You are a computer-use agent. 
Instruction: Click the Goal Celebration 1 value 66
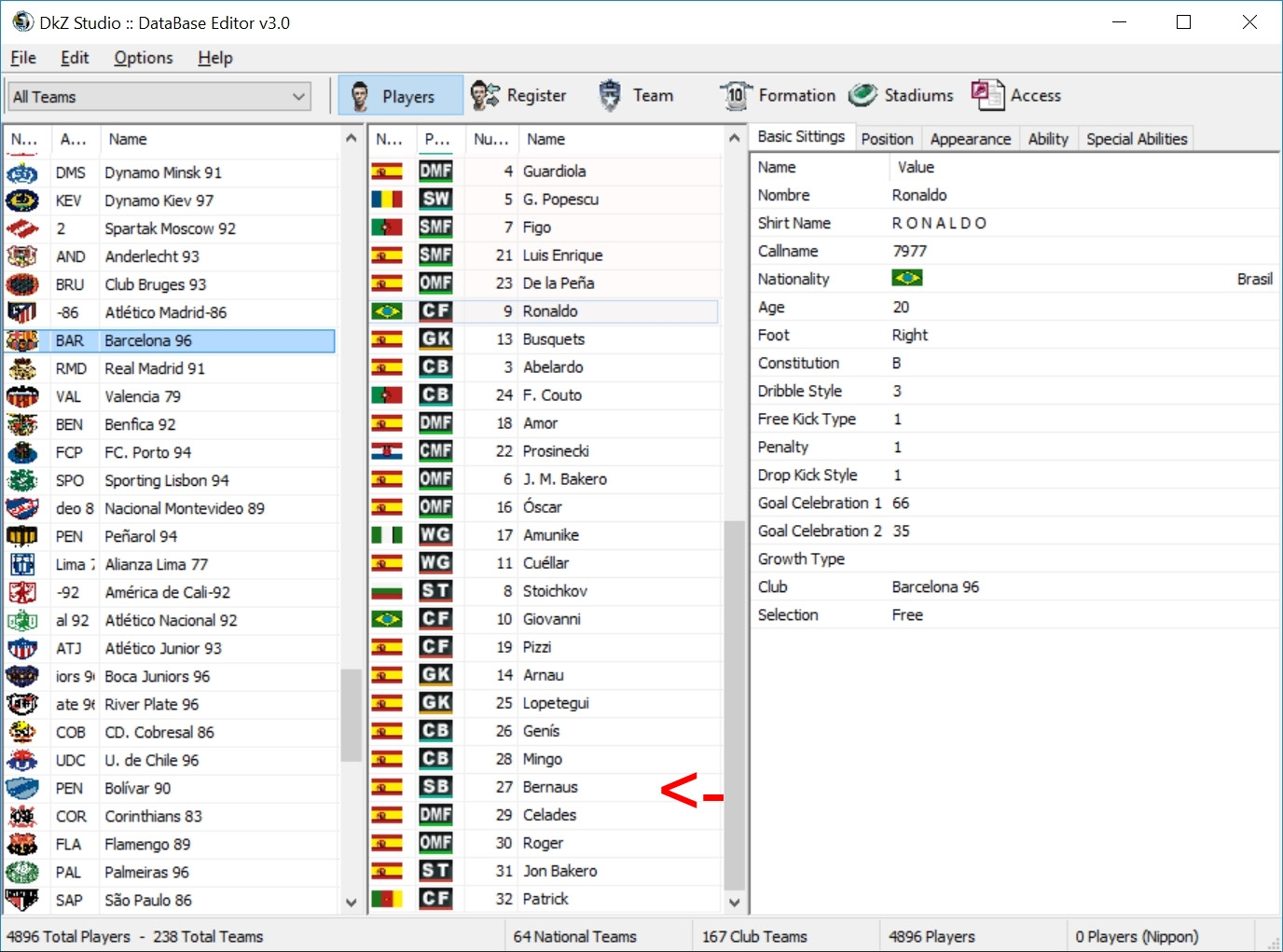[901, 503]
